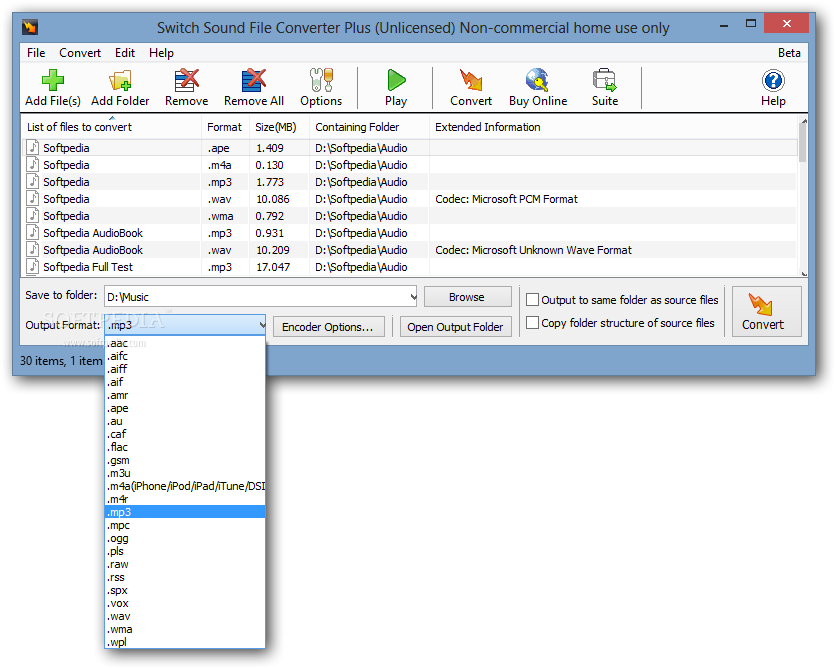This screenshot has width=836, height=669.
Task: Choose .wav from the format list
Action: point(184,616)
